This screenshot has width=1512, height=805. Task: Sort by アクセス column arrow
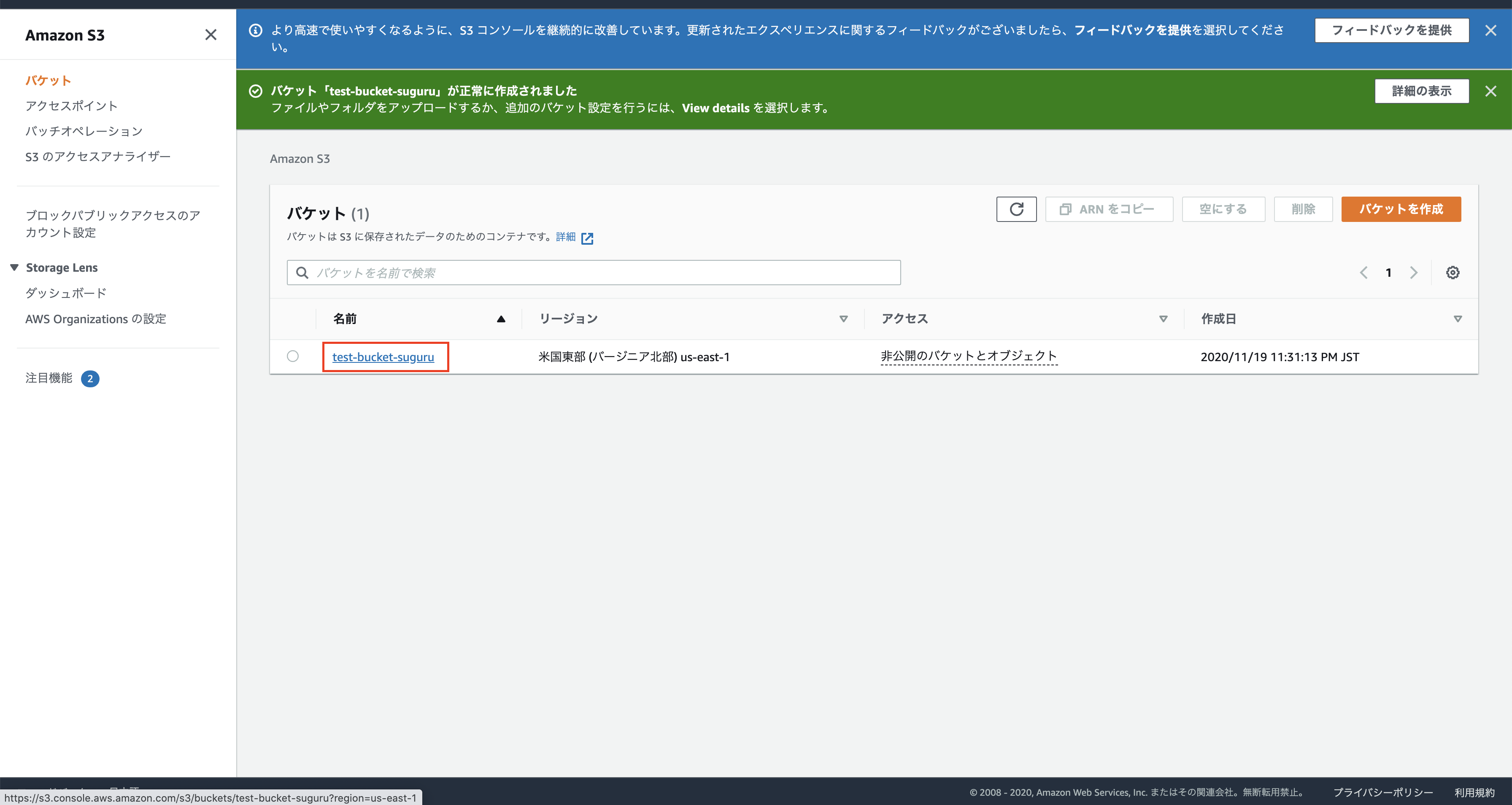pyautogui.click(x=1164, y=319)
